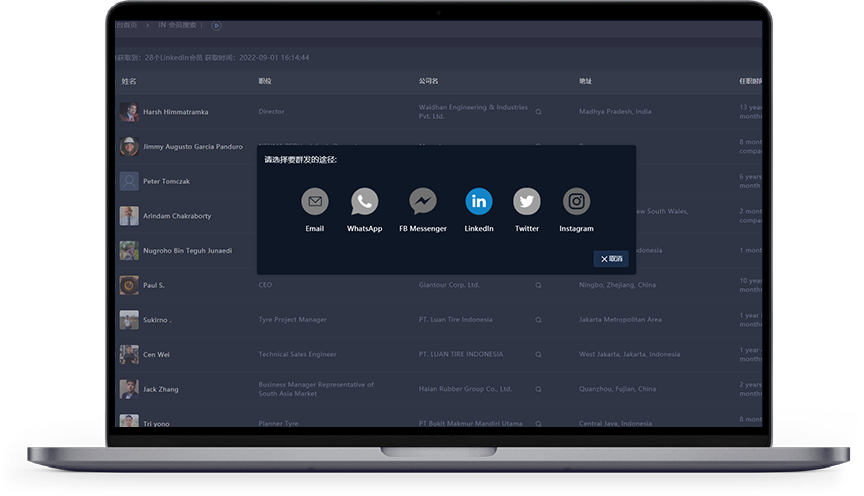Open the IN 会员搜索 breadcrumb
Viewport: 864px width, 496px height.
pos(177,25)
